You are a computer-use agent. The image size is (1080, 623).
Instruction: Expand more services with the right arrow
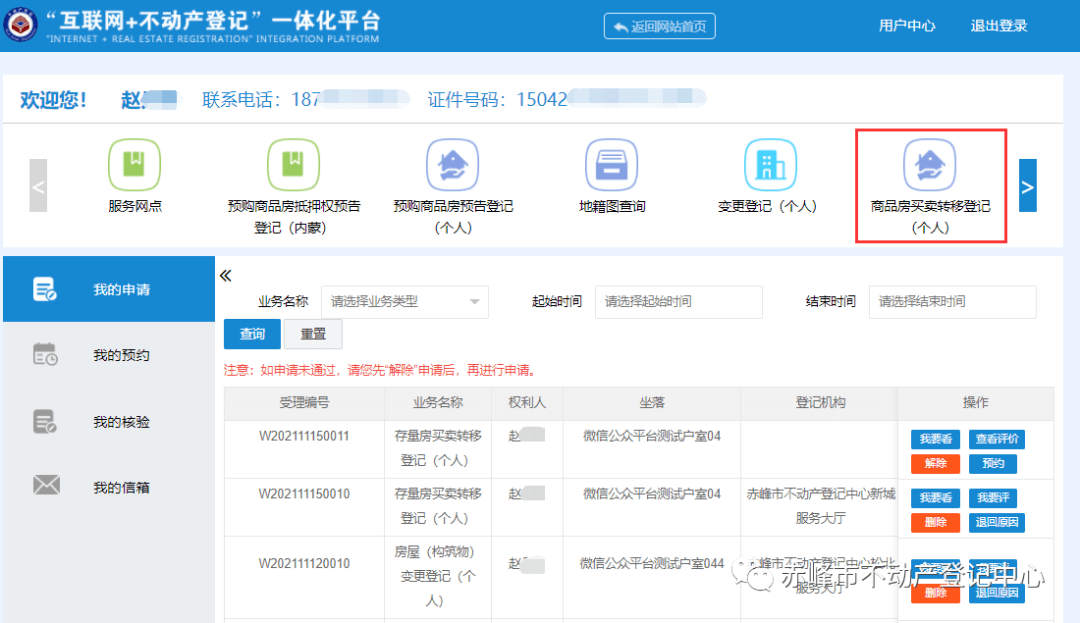click(1027, 185)
